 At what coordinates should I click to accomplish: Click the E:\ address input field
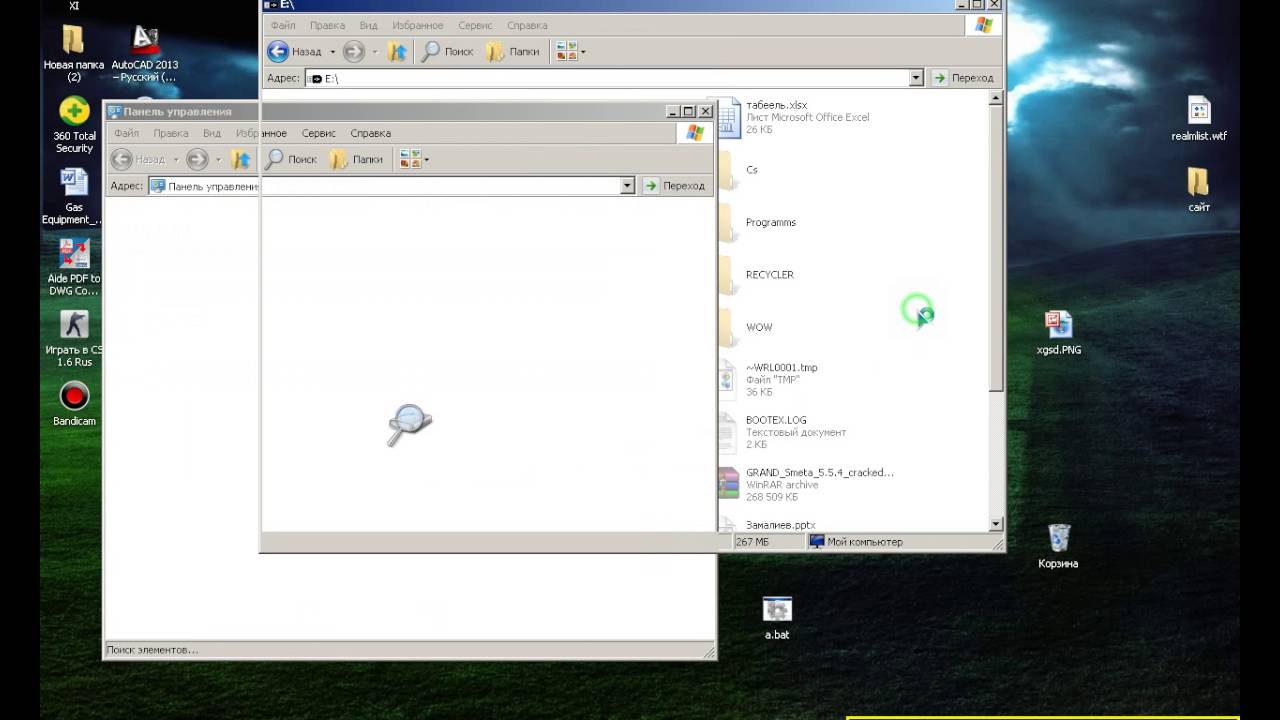[615, 78]
